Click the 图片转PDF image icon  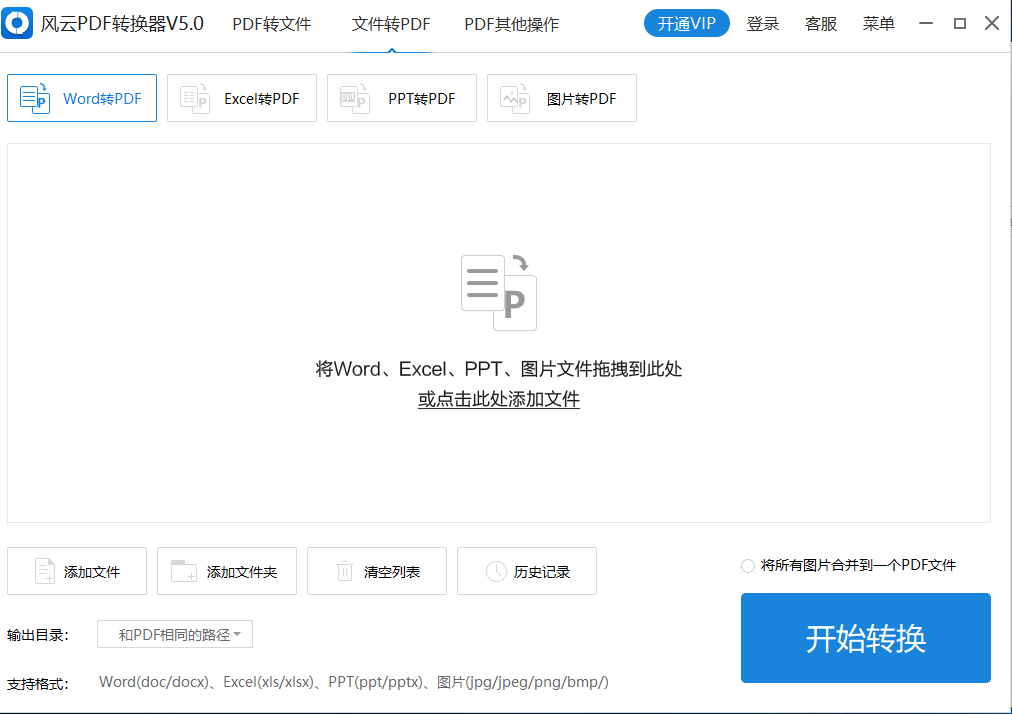tap(515, 99)
